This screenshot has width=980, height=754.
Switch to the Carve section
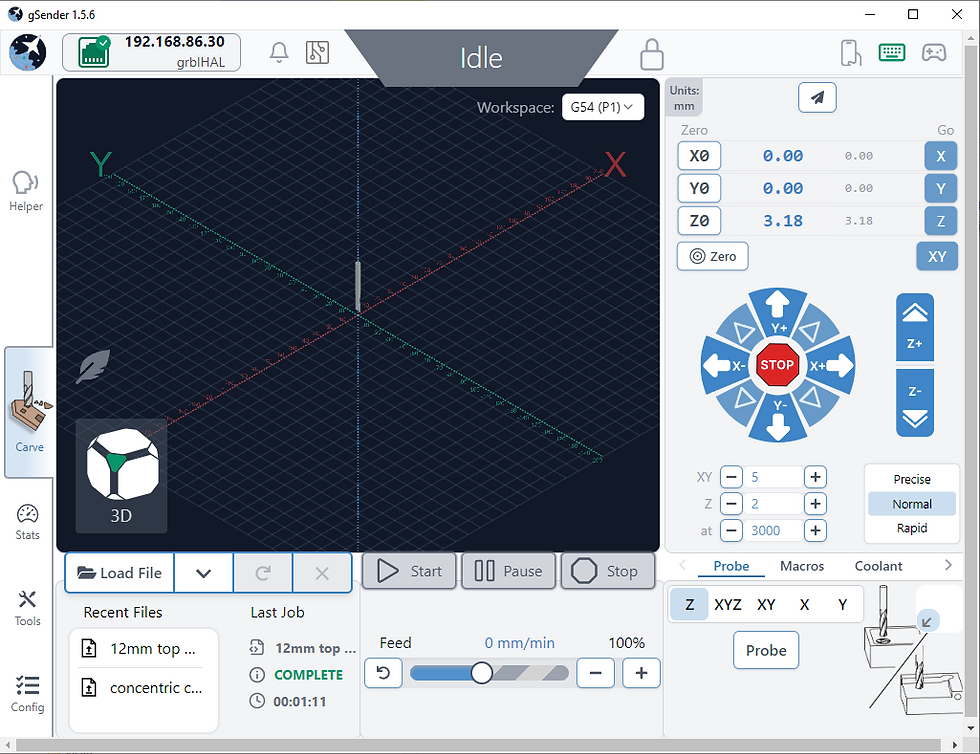29,413
